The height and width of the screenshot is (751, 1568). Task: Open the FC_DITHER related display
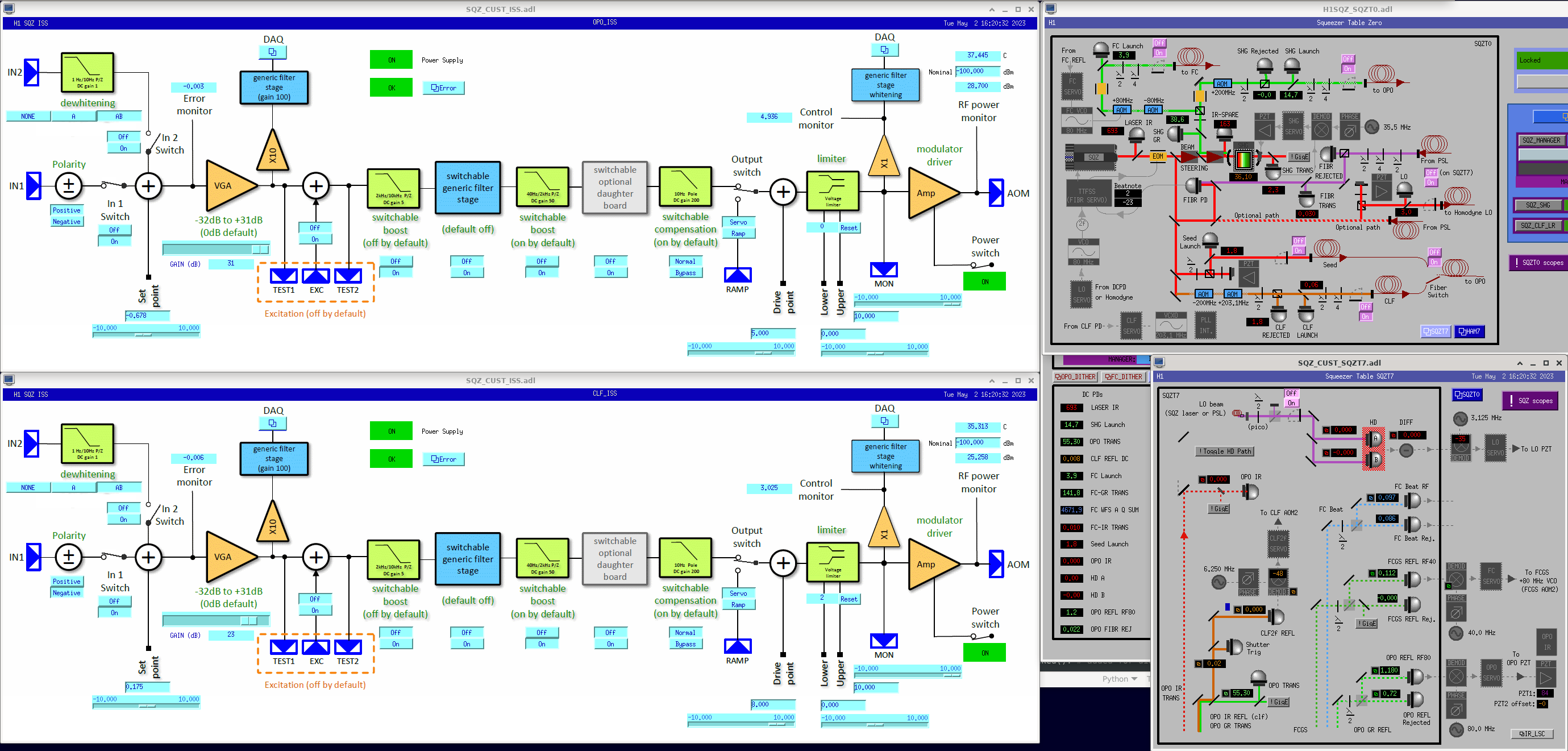pyautogui.click(x=1124, y=377)
